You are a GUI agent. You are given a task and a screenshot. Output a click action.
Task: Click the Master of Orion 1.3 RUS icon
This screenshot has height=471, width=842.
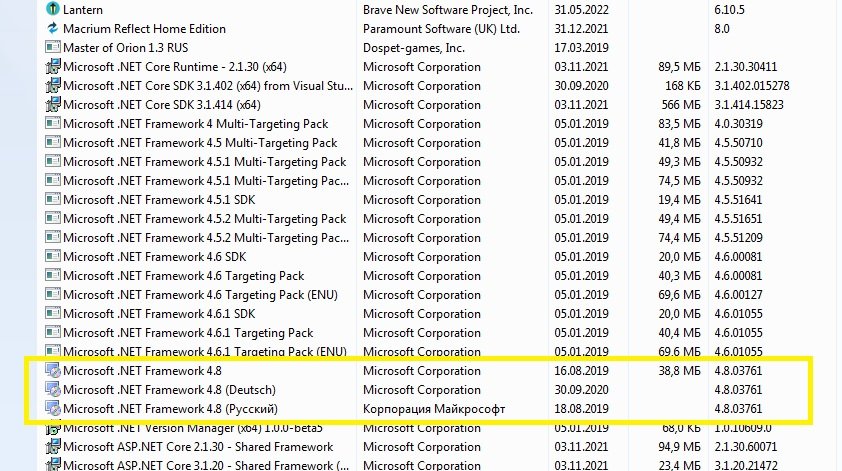[x=53, y=47]
